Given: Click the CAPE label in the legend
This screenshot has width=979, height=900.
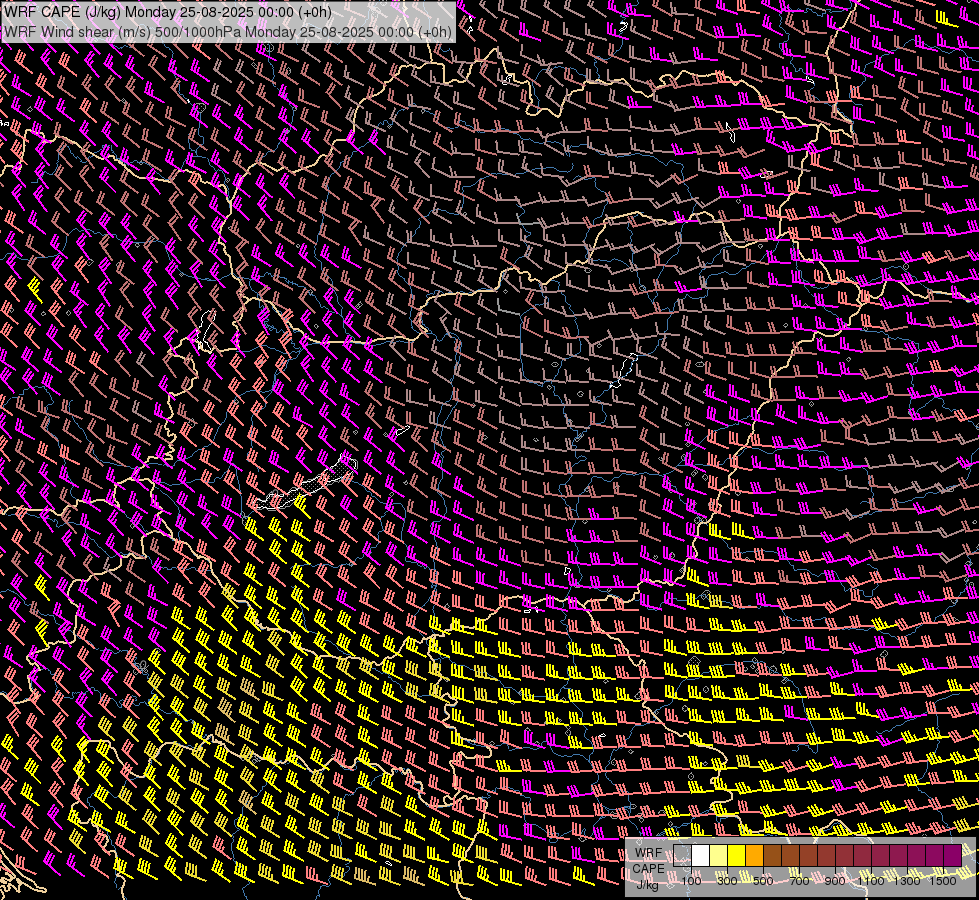Looking at the screenshot, I should [648, 869].
